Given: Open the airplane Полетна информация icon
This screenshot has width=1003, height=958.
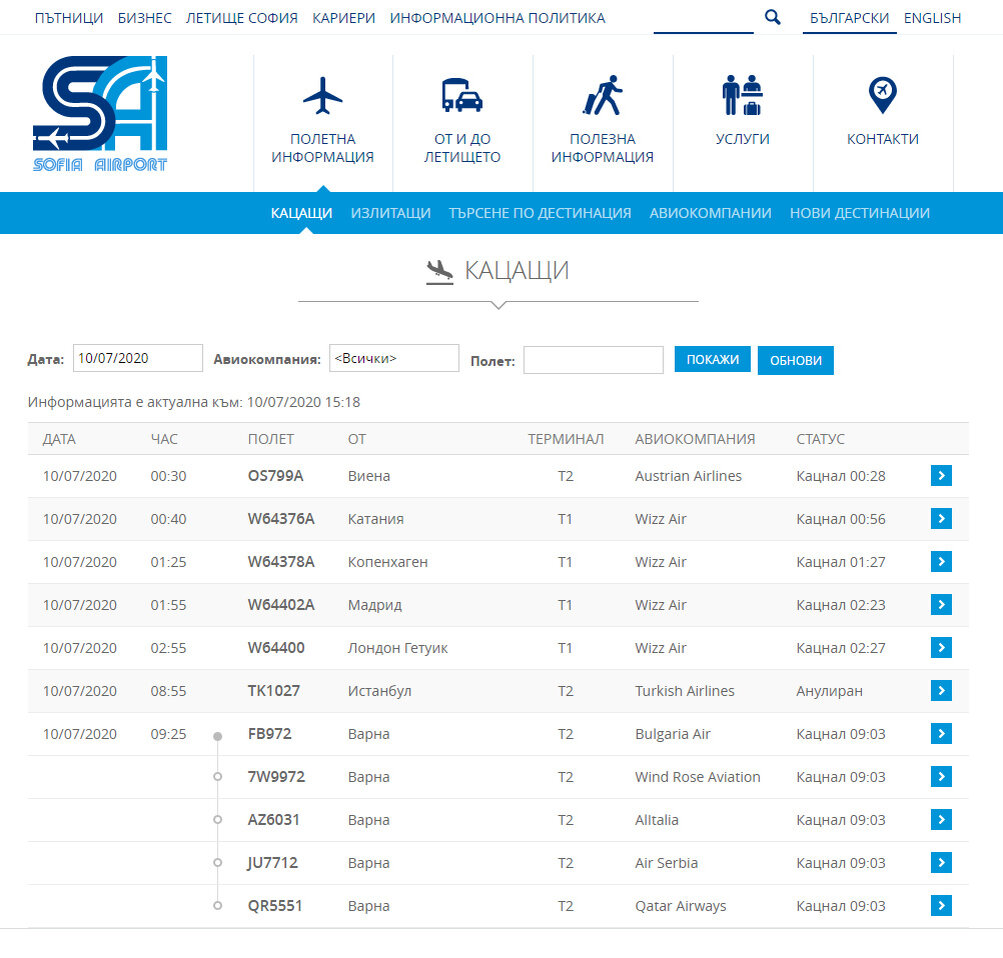Looking at the screenshot, I should (x=322, y=96).
